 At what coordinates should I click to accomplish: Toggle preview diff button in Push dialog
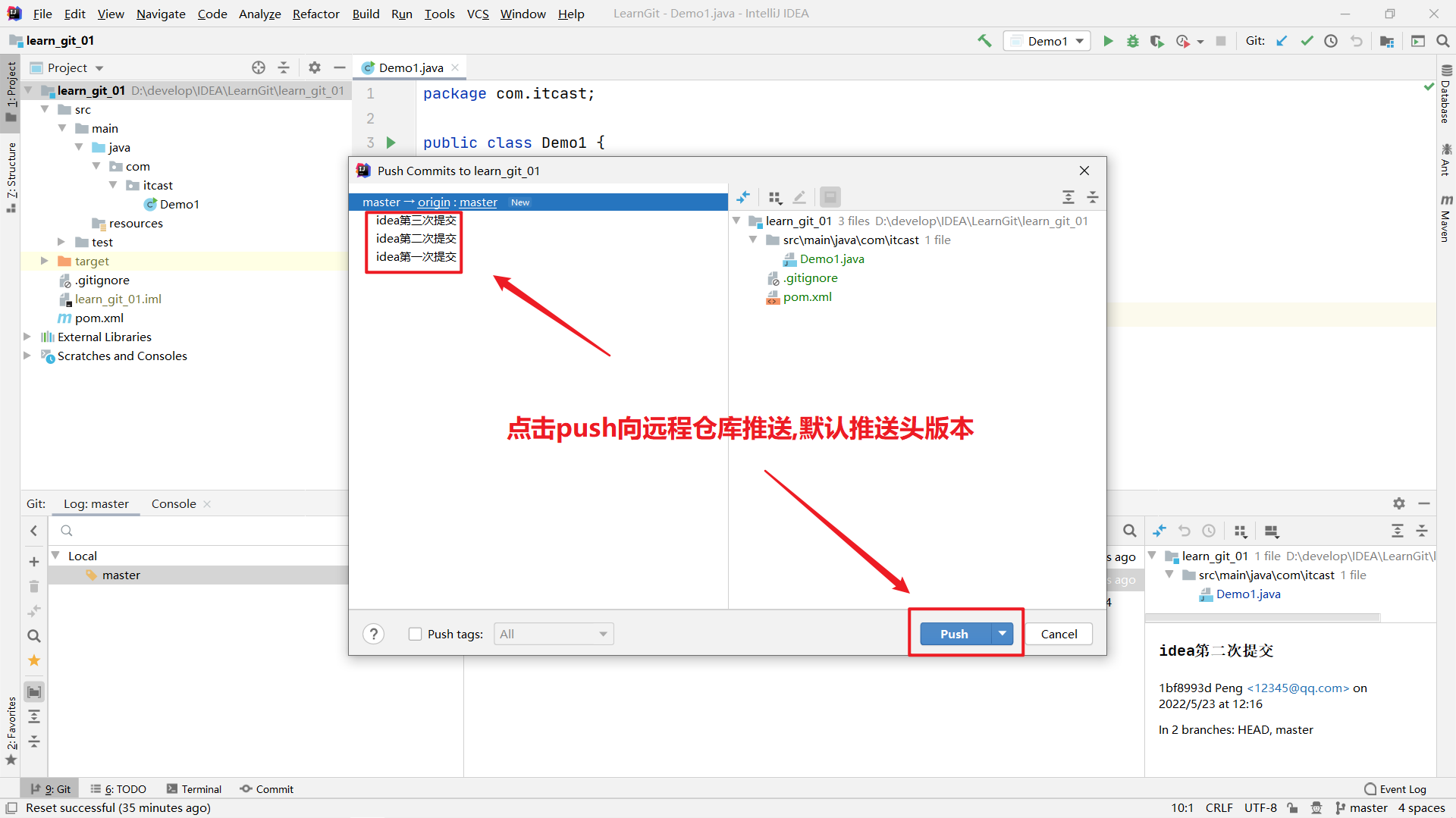pyautogui.click(x=830, y=197)
